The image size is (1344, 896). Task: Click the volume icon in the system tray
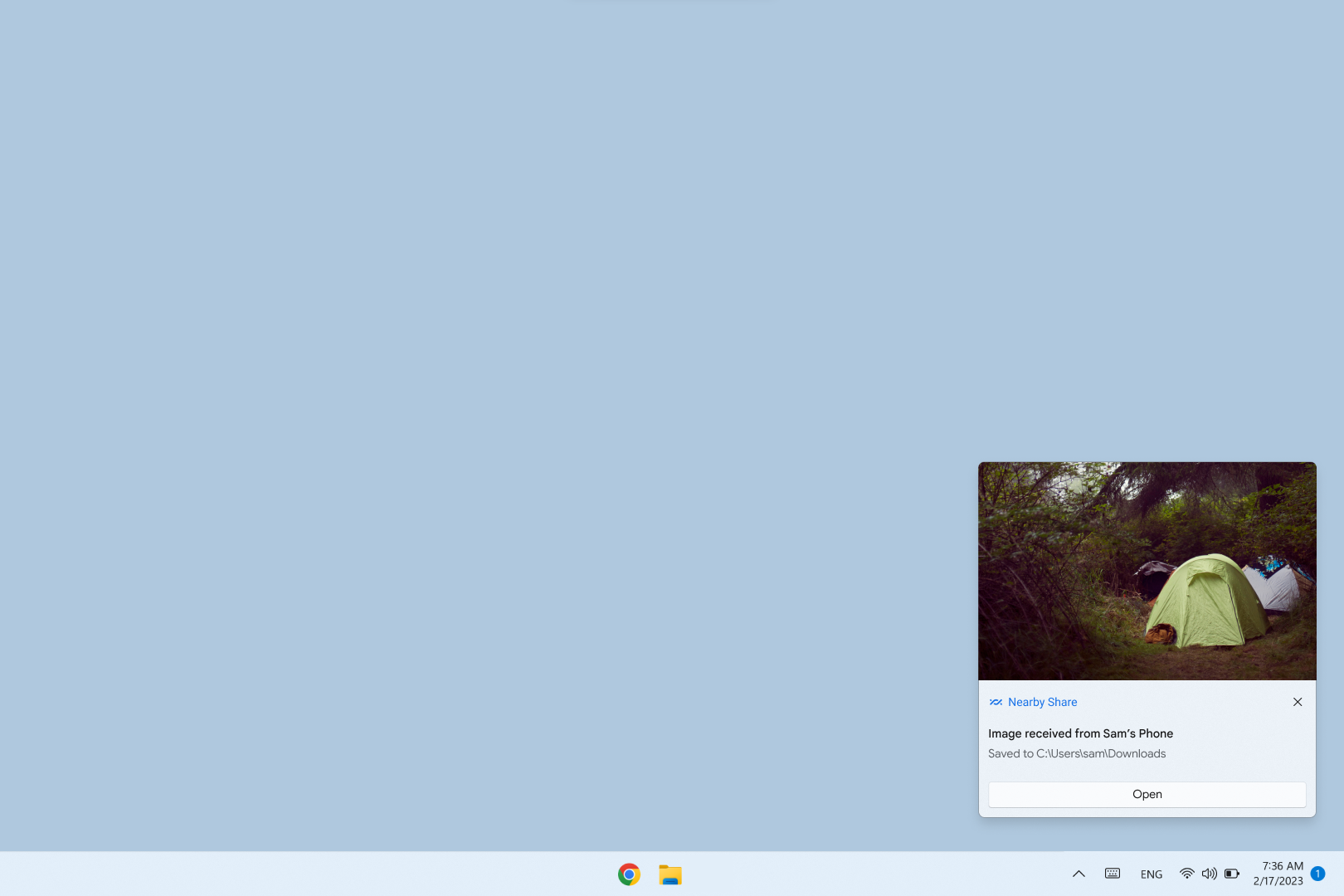click(x=1209, y=874)
